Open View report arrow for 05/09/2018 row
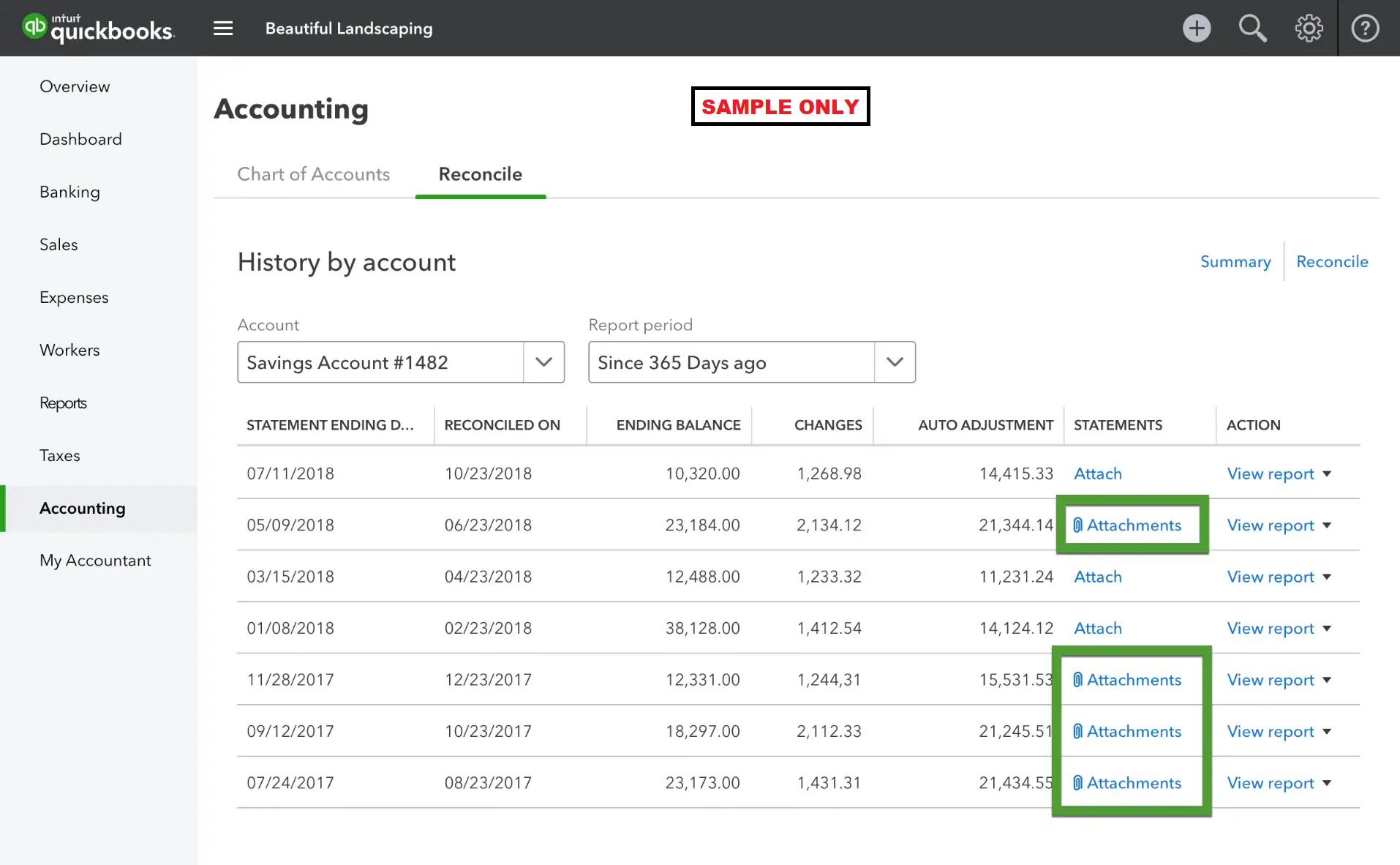This screenshot has height=865, width=1400. pos(1327,525)
